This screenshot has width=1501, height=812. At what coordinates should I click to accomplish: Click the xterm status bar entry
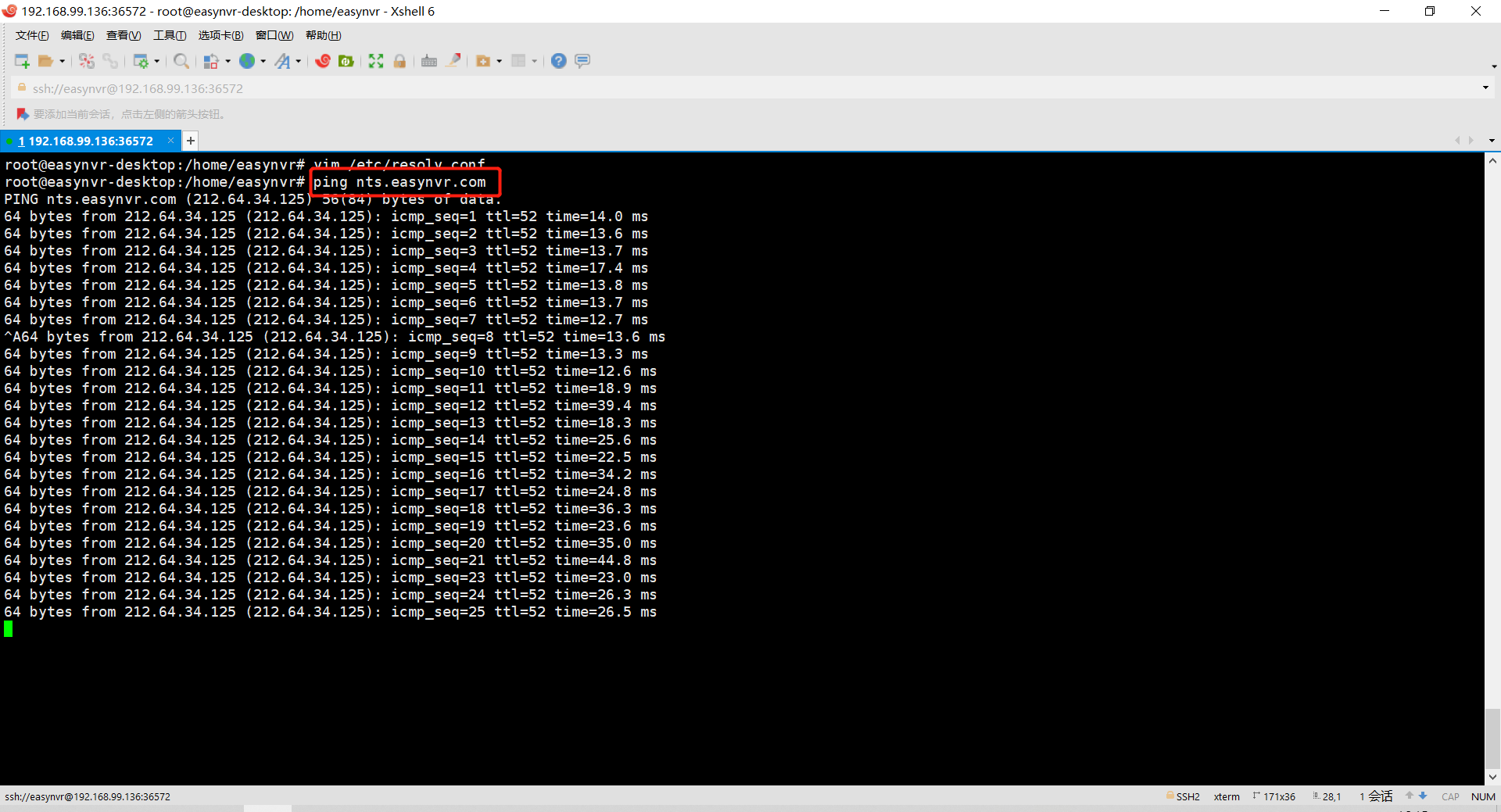[1227, 796]
